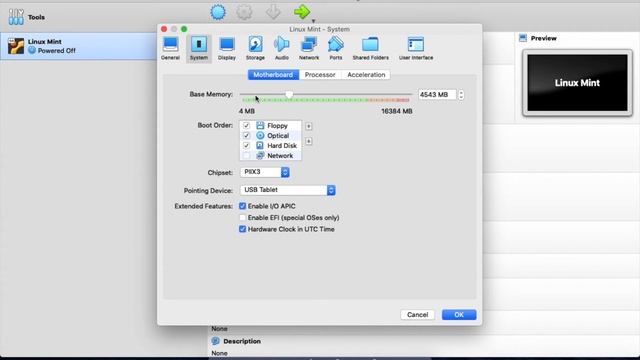Viewport: 640px width, 360px height.
Task: Click the Base Memory slider handle
Action: click(x=289, y=94)
